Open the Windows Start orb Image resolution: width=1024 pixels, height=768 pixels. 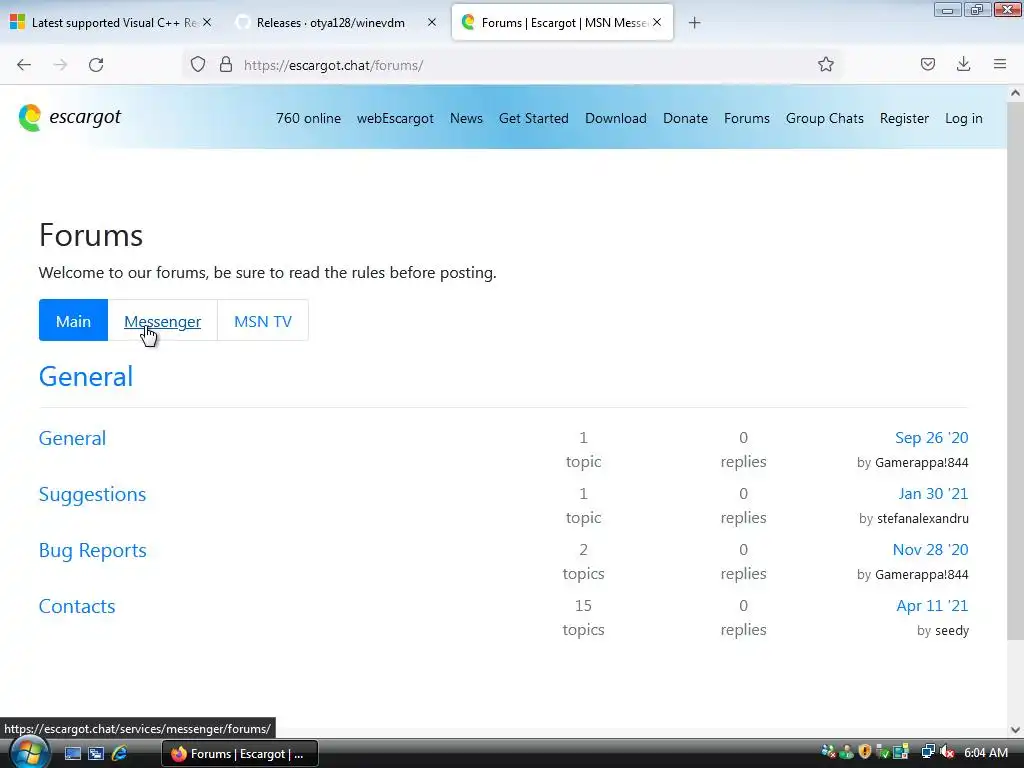click(x=28, y=753)
